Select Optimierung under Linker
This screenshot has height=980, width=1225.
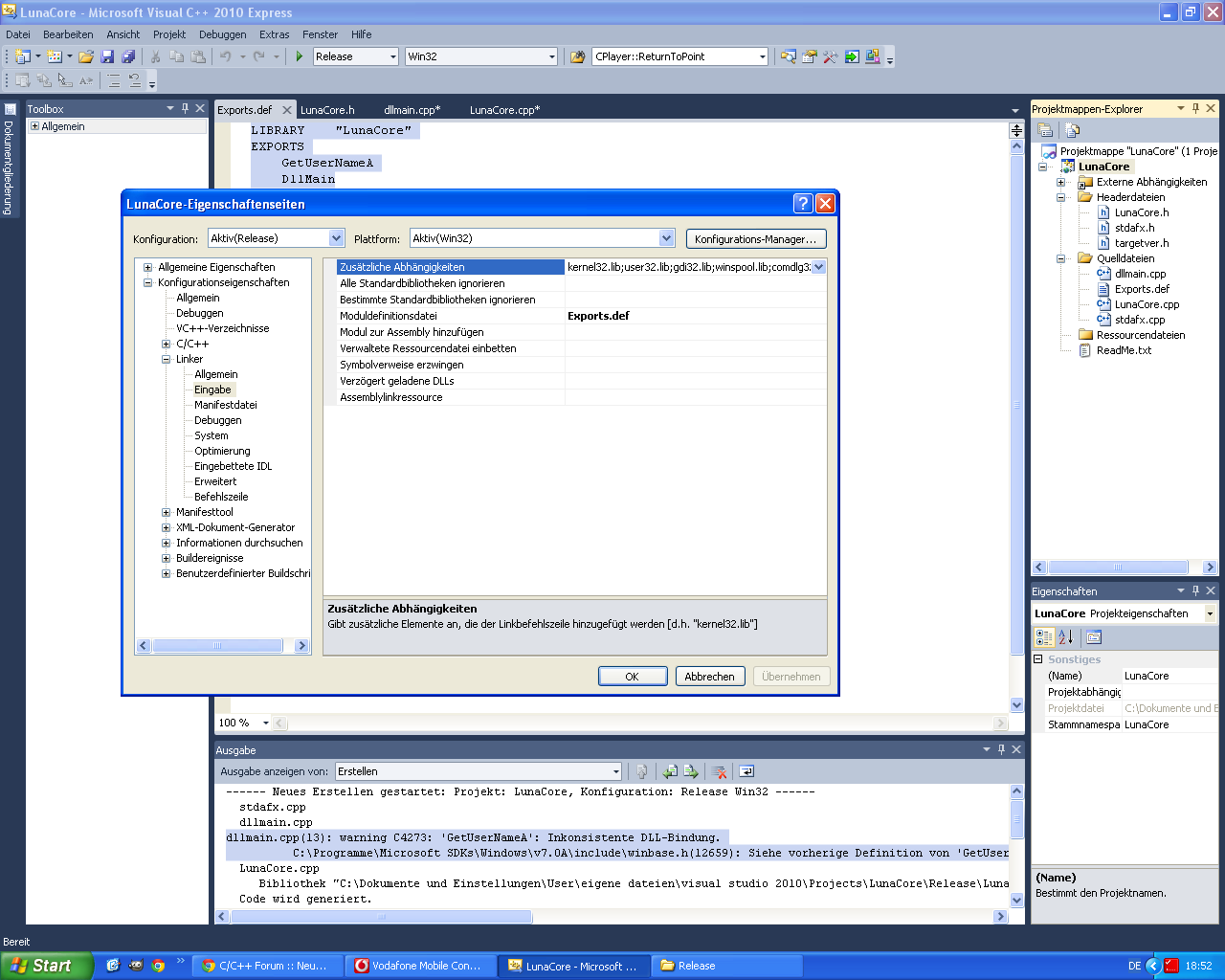tap(222, 451)
